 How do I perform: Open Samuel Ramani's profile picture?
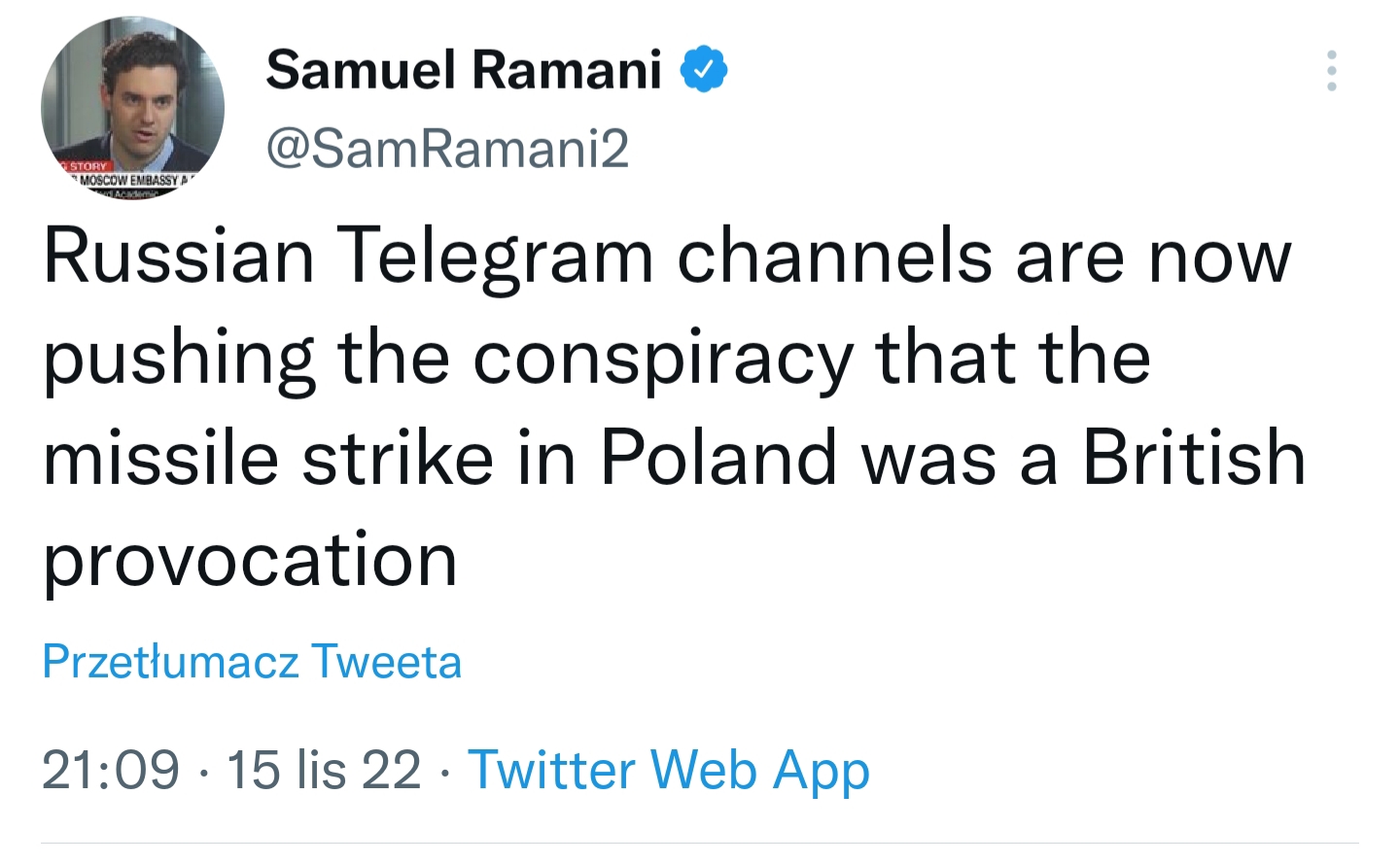[132, 108]
